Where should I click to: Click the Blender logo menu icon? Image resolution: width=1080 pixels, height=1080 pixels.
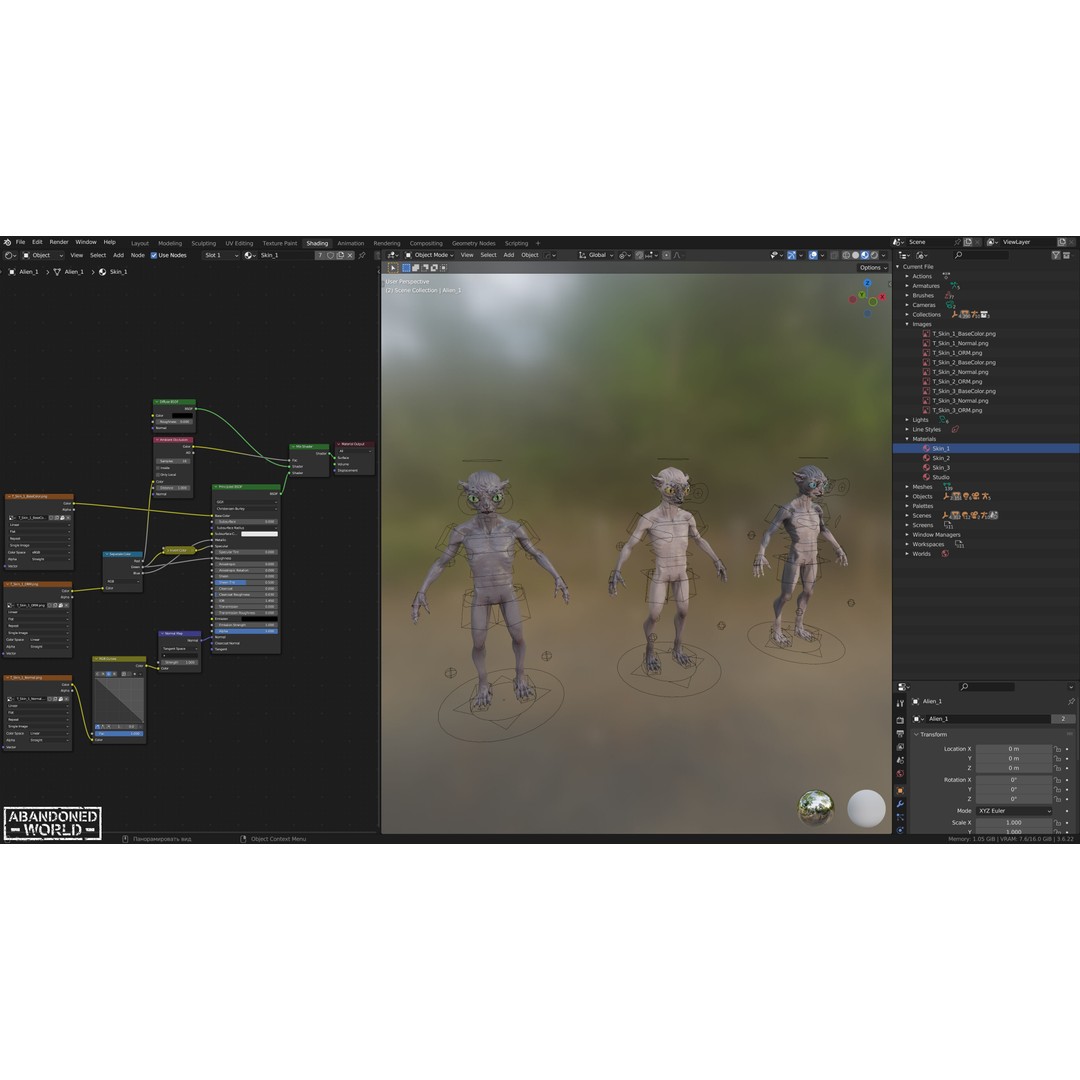click(x=7, y=242)
